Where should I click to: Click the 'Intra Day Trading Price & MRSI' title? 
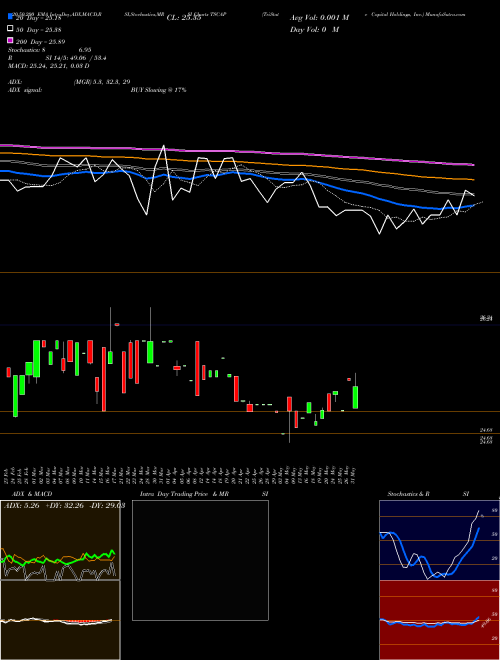tap(204, 494)
